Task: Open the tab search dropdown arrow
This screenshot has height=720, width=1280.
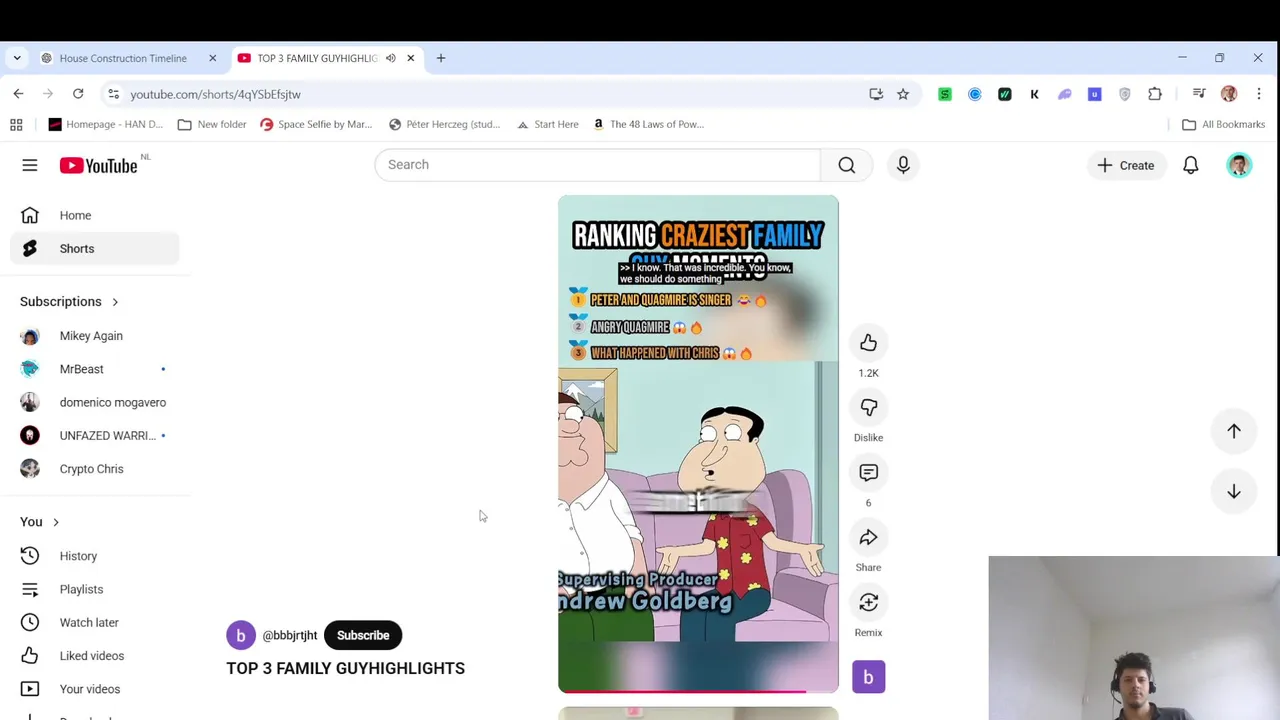Action: click(17, 58)
